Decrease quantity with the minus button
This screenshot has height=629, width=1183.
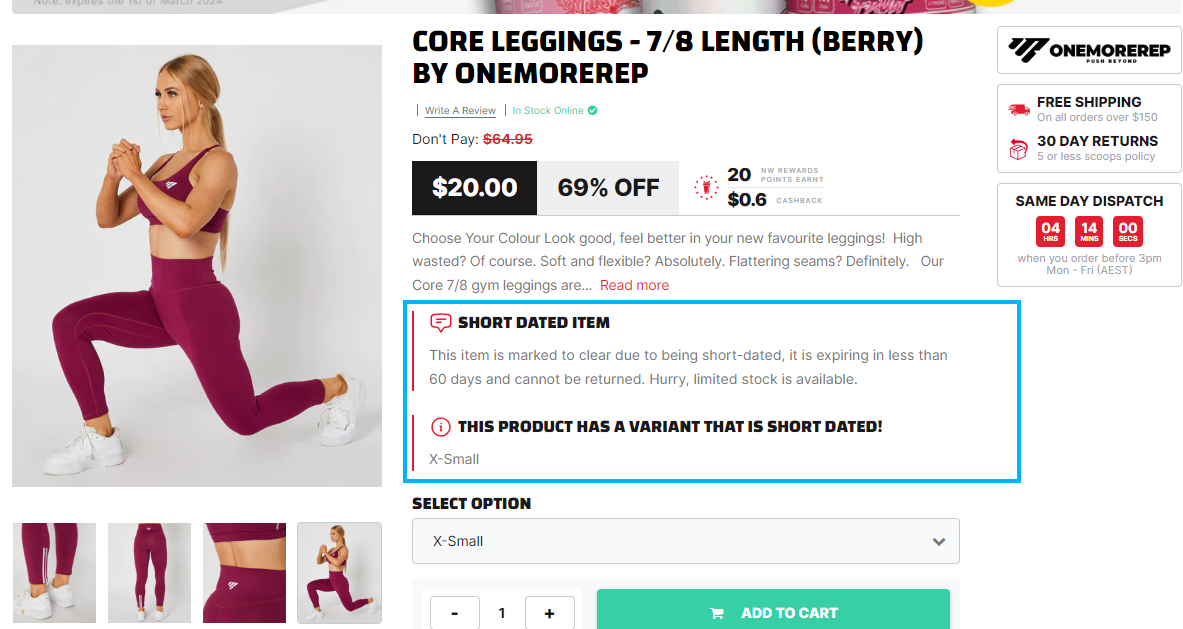[455, 613]
